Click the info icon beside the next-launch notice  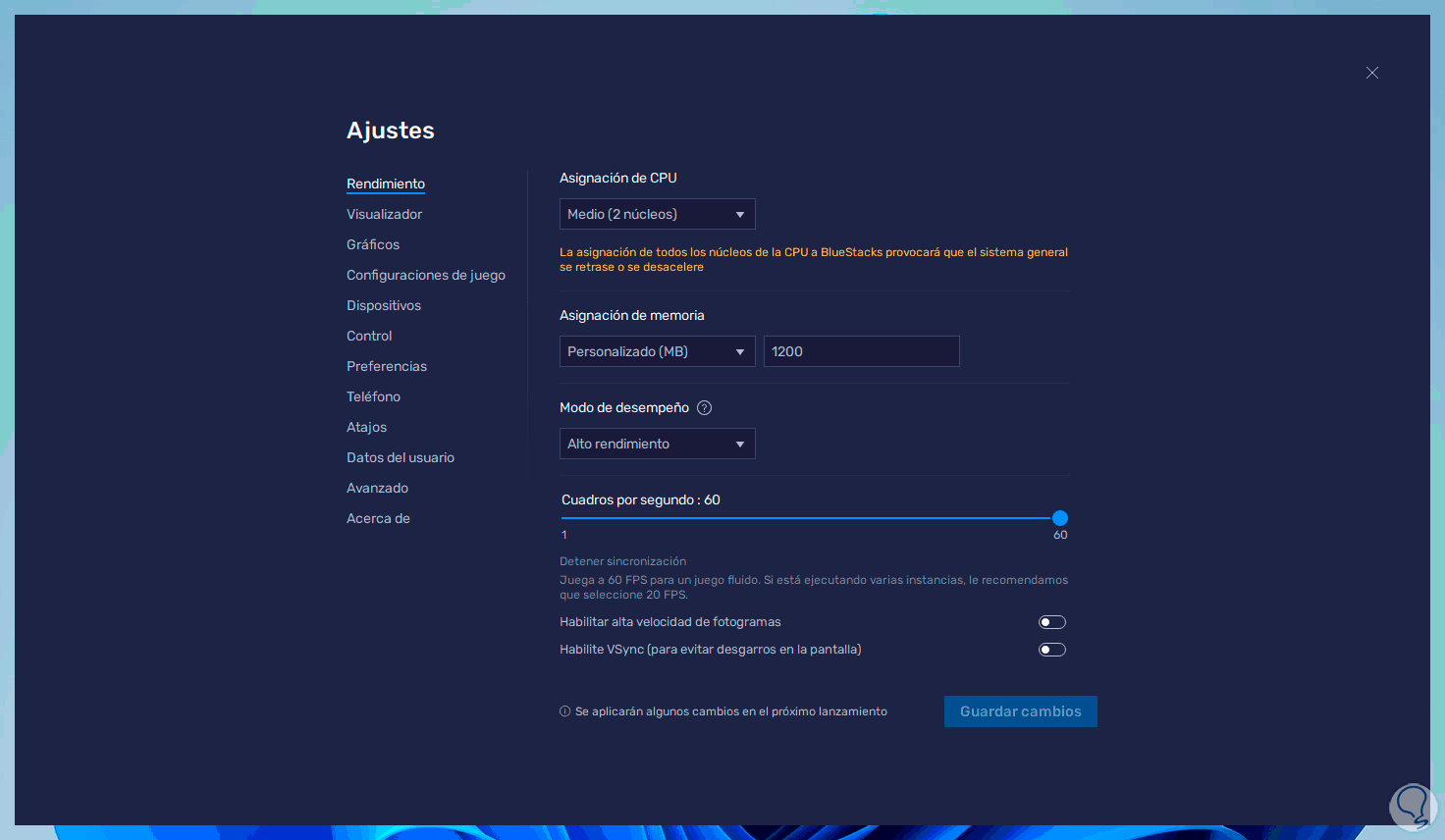pyautogui.click(x=565, y=711)
